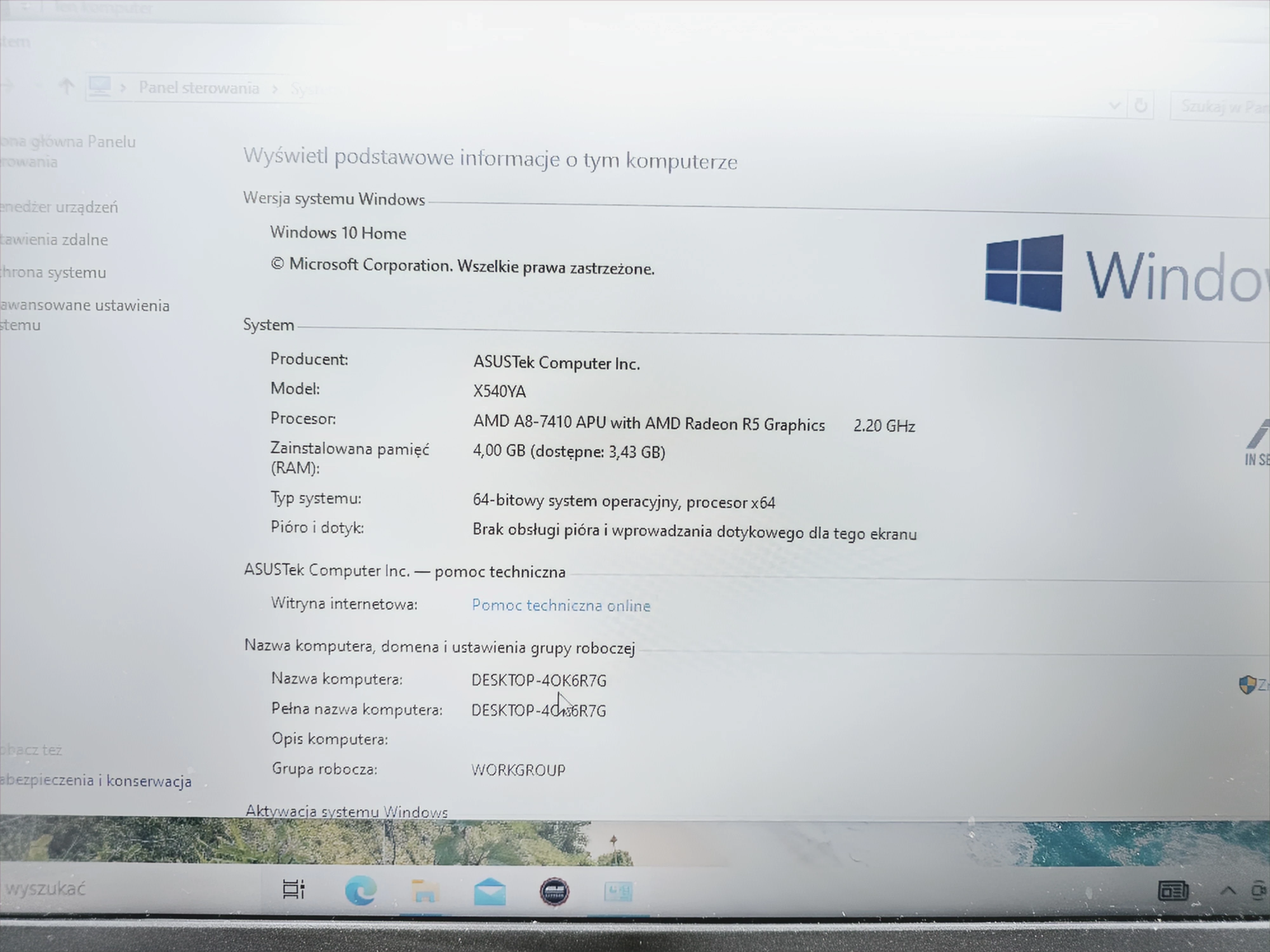
Task: Refresh the Control Panel view
Action: [x=1141, y=106]
